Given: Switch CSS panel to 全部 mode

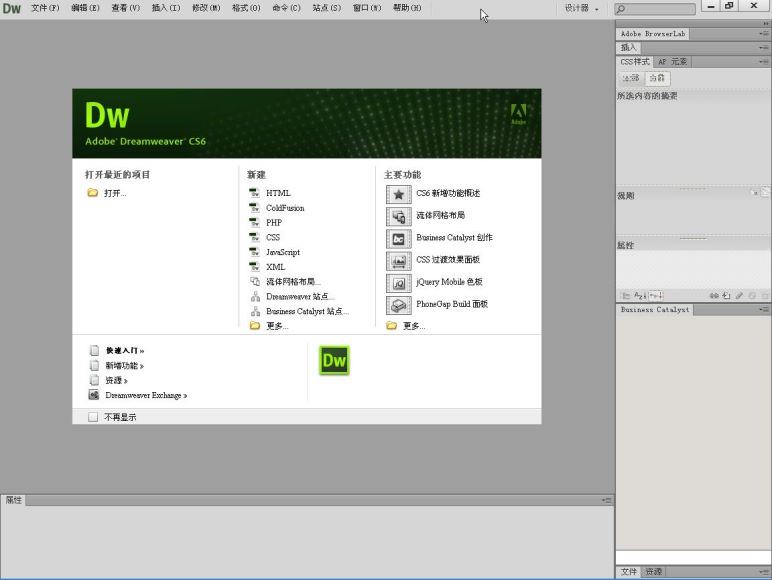Looking at the screenshot, I should coord(631,78).
